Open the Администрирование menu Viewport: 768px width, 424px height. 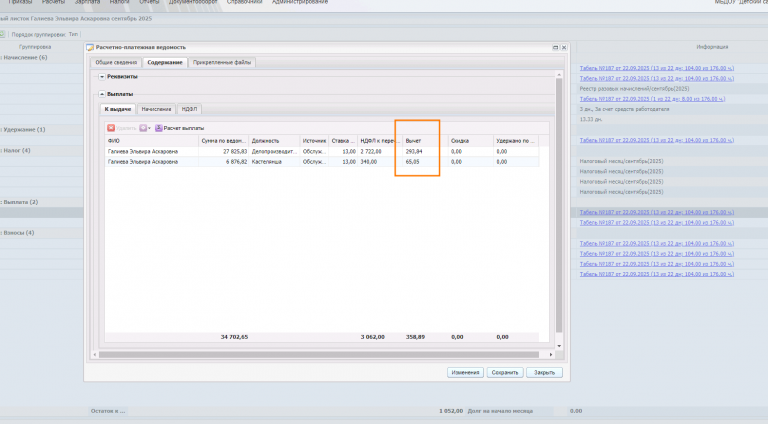[x=300, y=2]
